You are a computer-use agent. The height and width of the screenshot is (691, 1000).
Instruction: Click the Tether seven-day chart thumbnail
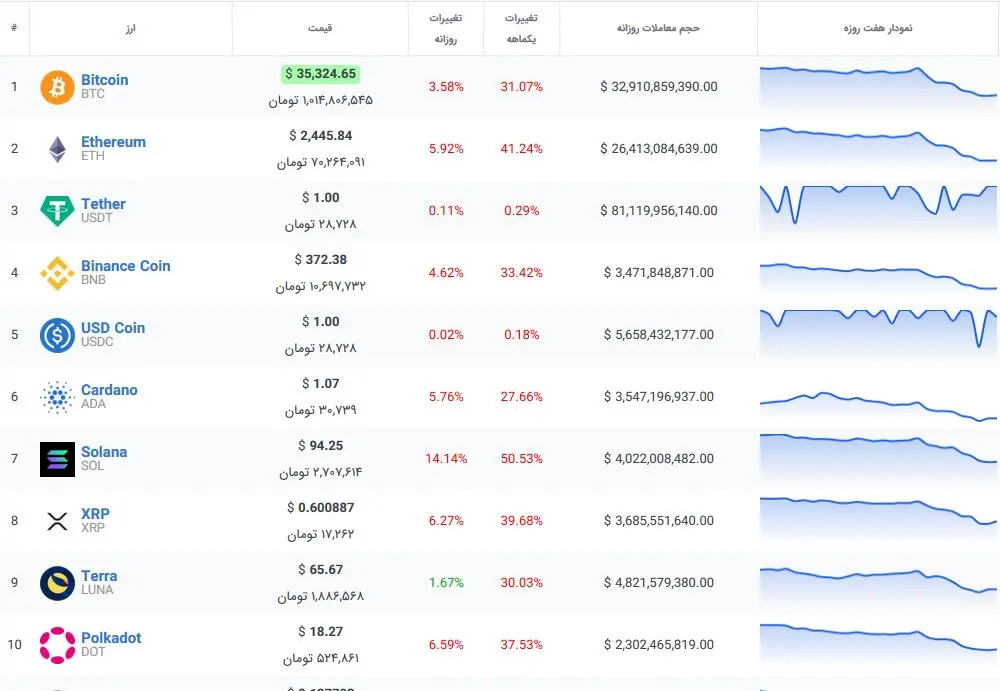(878, 204)
